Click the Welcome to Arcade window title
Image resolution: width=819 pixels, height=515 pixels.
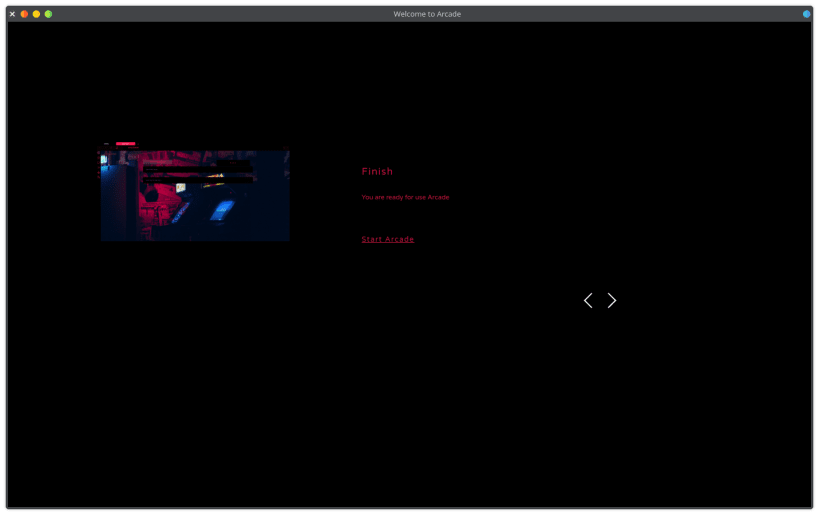[427, 14]
